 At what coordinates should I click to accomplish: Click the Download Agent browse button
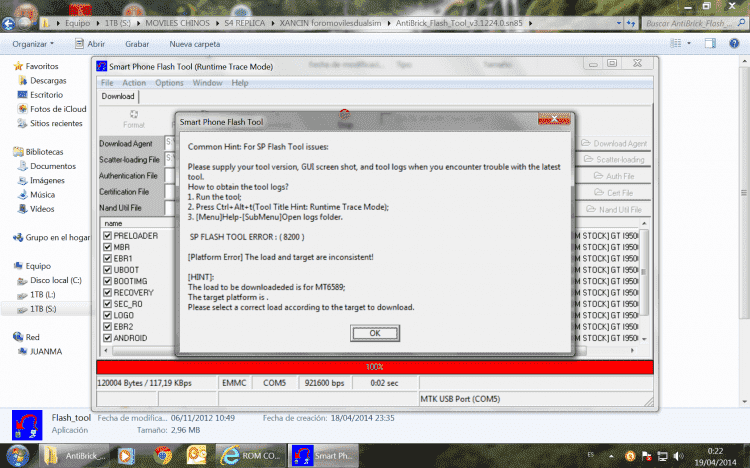pyautogui.click(x=614, y=143)
